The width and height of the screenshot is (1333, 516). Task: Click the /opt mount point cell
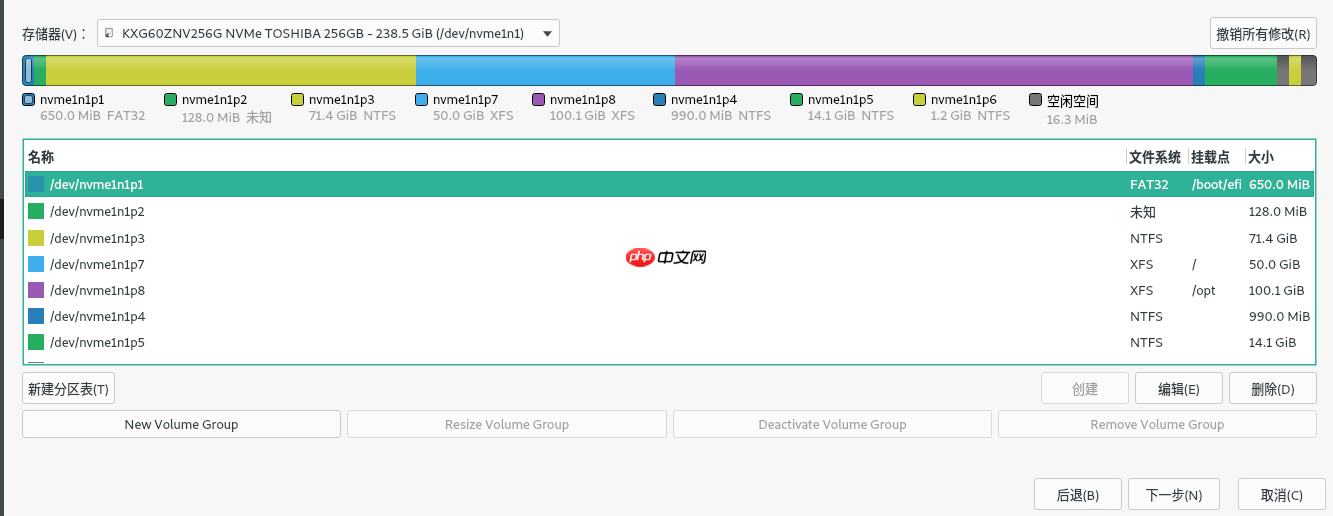[x=1204, y=290]
